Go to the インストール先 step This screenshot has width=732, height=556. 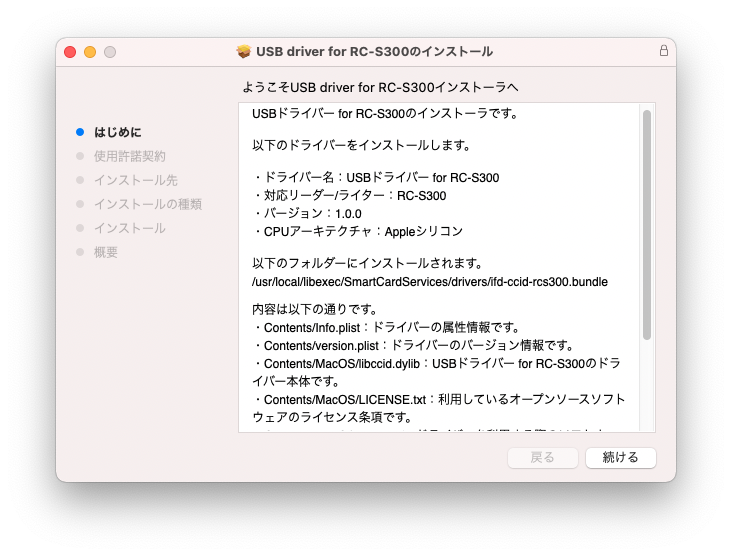coord(136,180)
